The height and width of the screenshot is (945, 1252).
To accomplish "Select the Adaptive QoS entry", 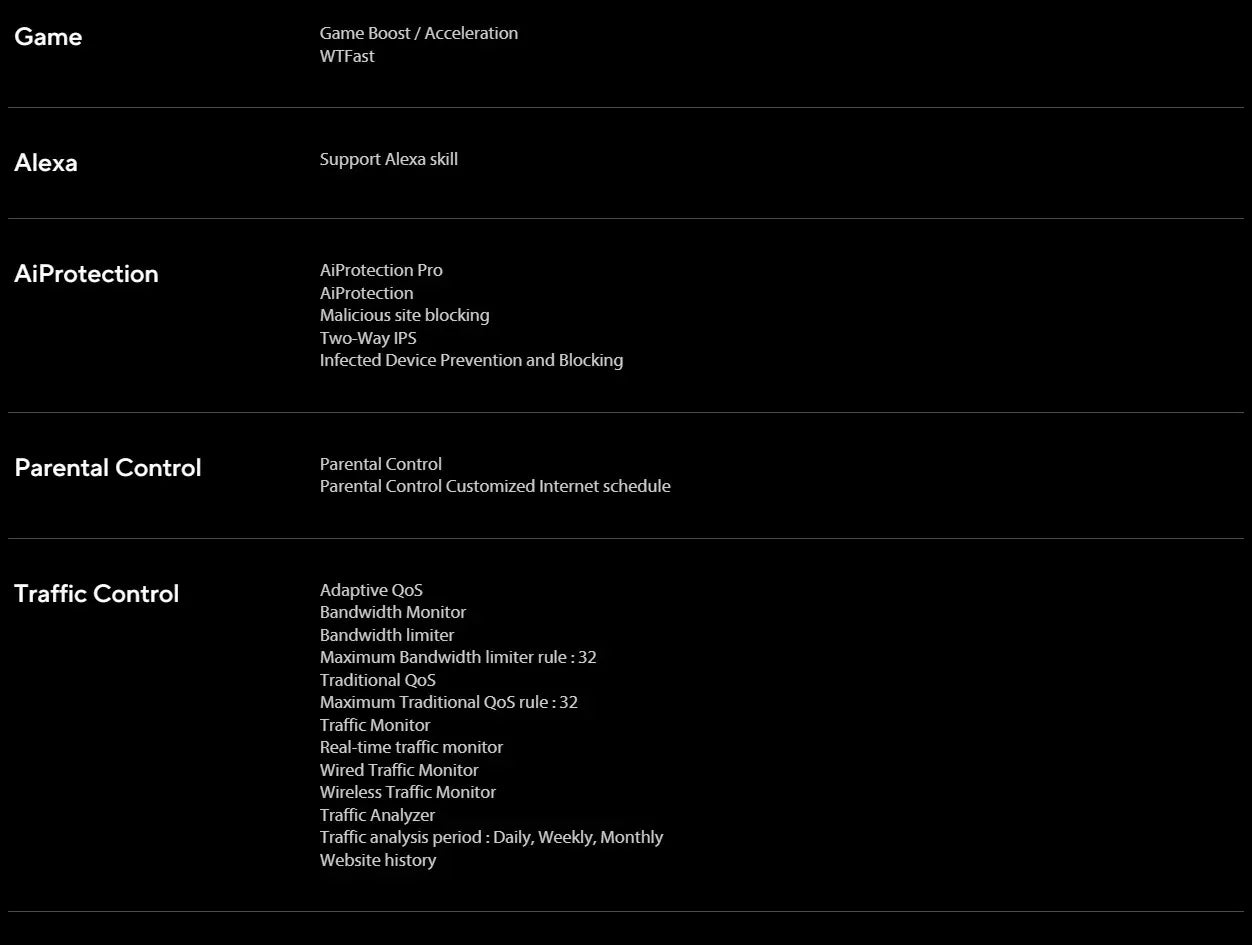I will 371,590.
